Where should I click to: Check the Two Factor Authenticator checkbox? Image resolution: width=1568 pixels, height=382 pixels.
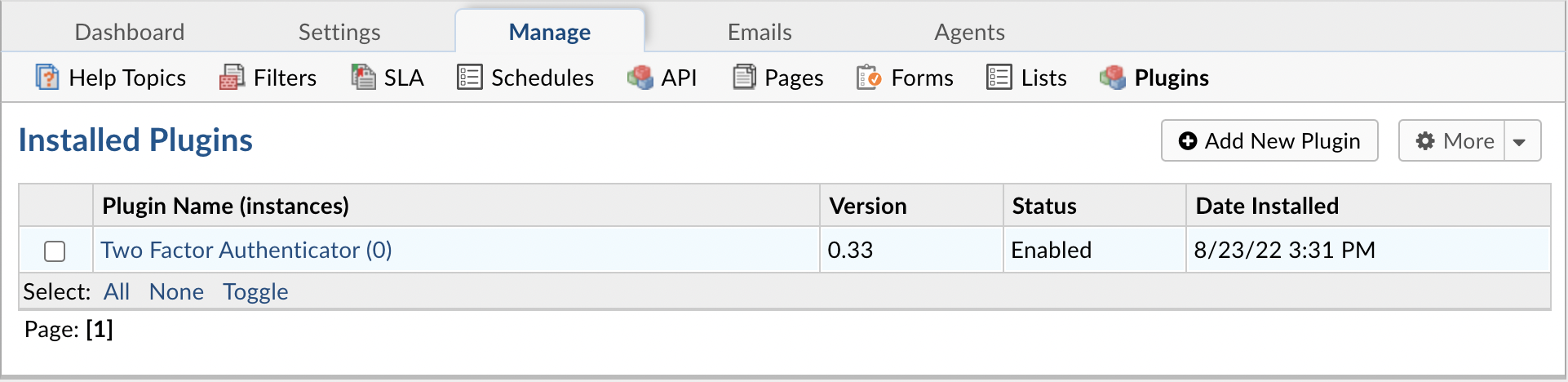55,251
